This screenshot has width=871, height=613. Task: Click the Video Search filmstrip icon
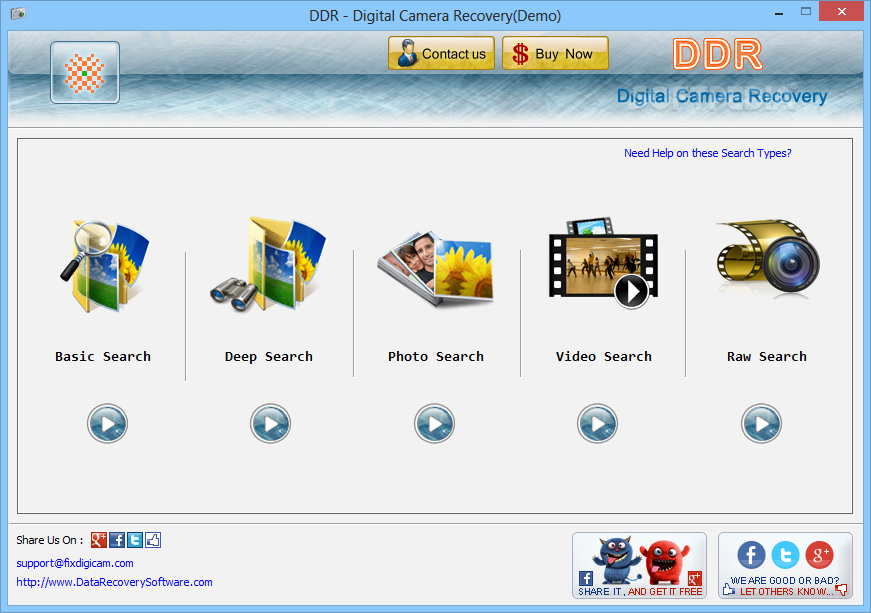(x=603, y=263)
